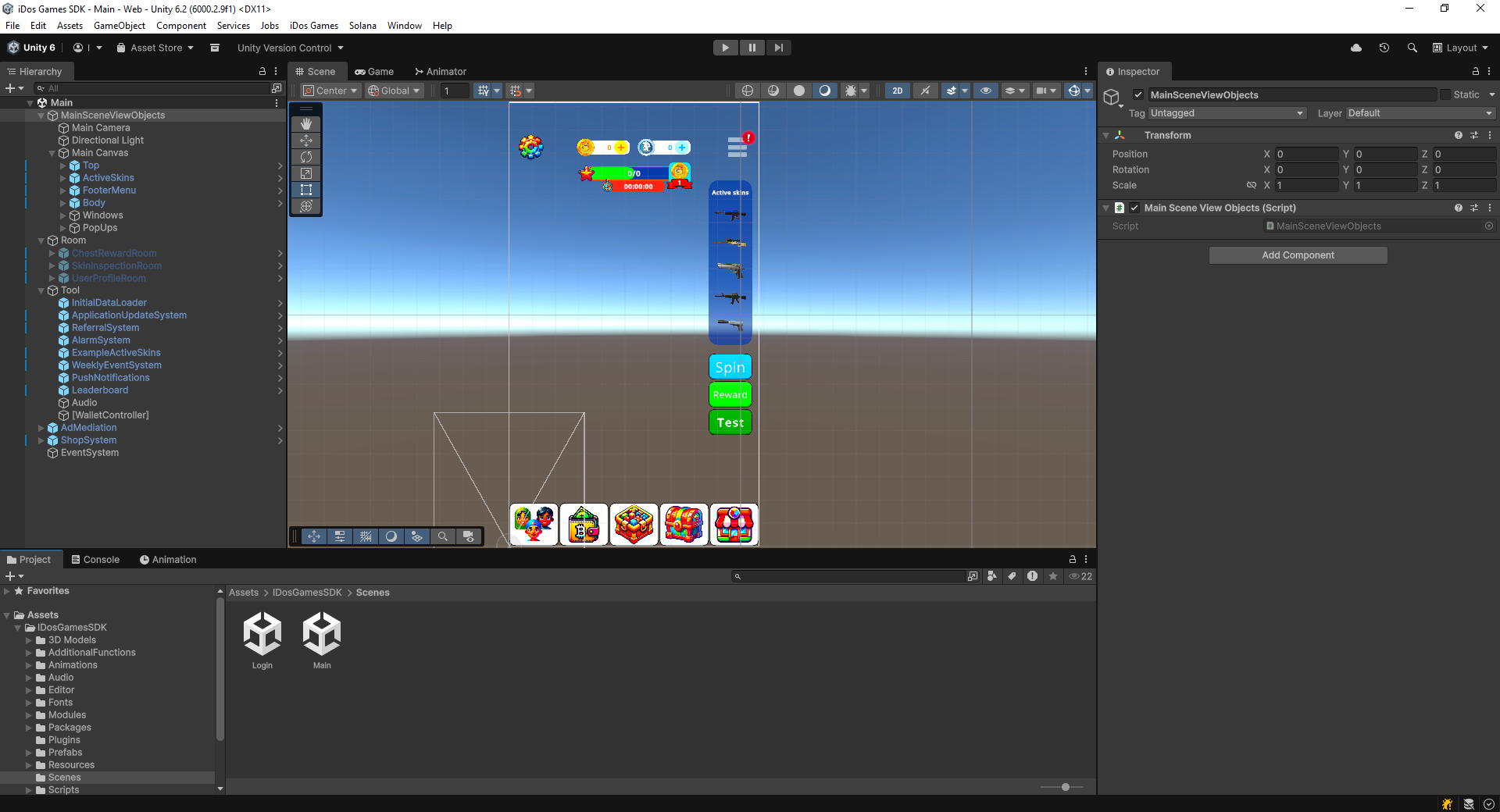1500x812 pixels.
Task: Switch to the Console tab
Action: 95,560
